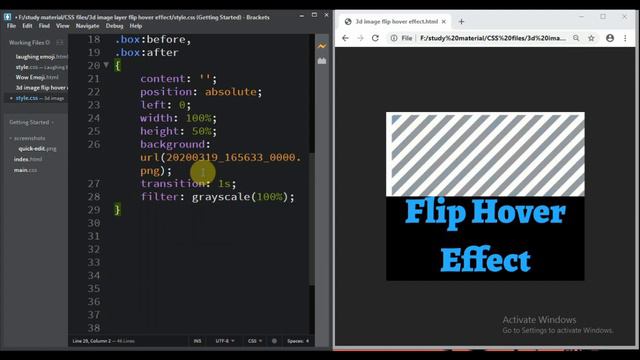Click '.box:after' selector on line 19
The image size is (640, 360).
(x=147, y=53)
